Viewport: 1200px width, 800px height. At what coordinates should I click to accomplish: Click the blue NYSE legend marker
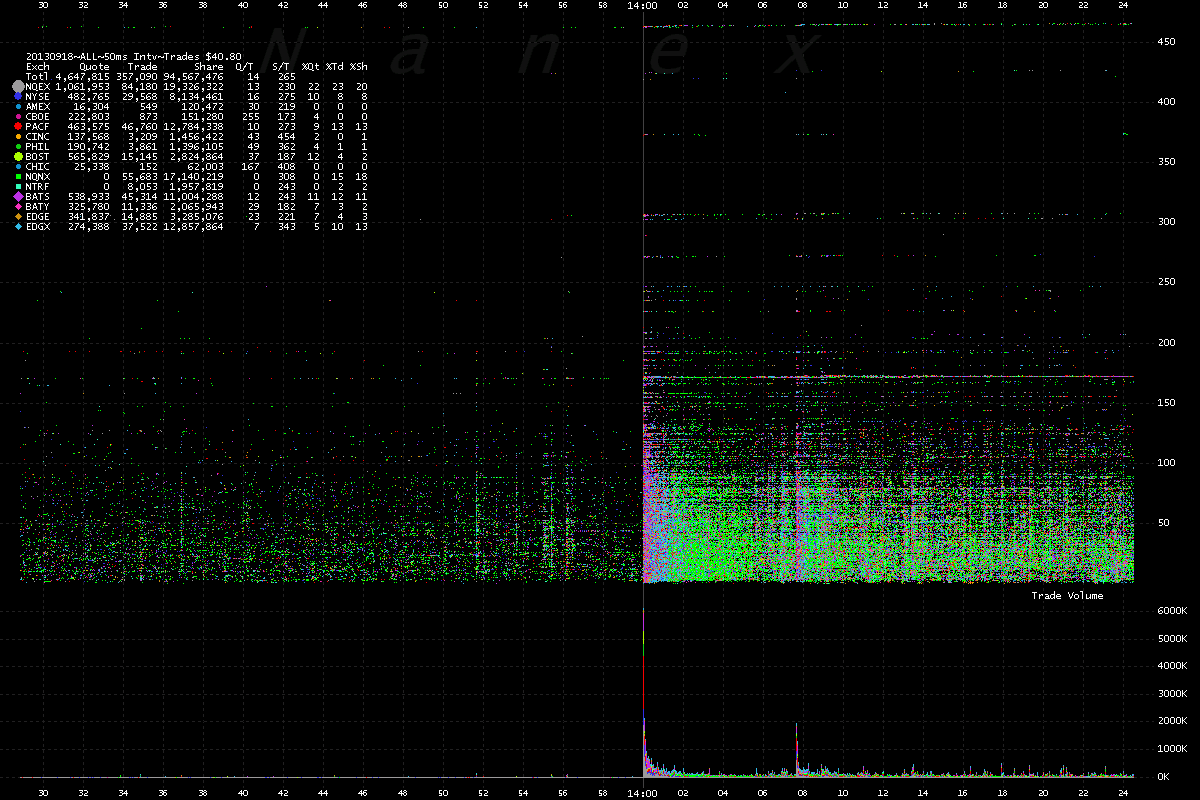click(x=18, y=97)
